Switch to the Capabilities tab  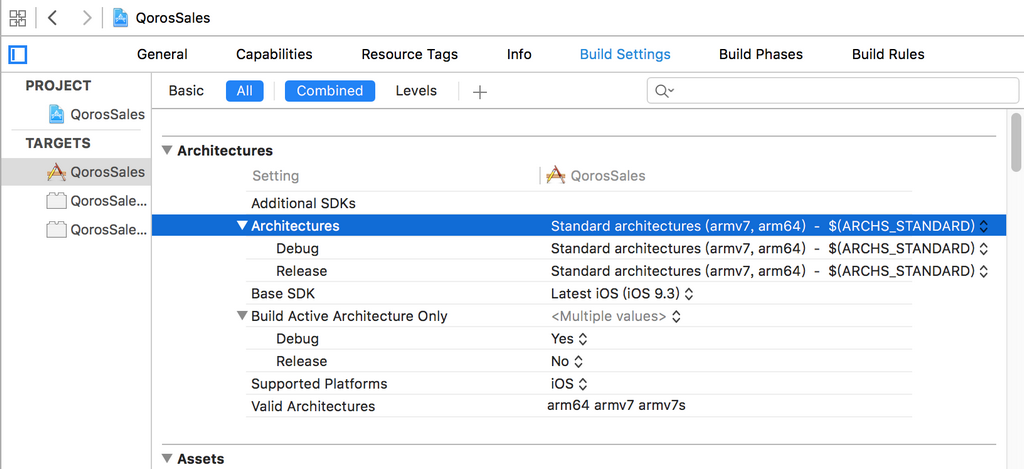(x=274, y=54)
